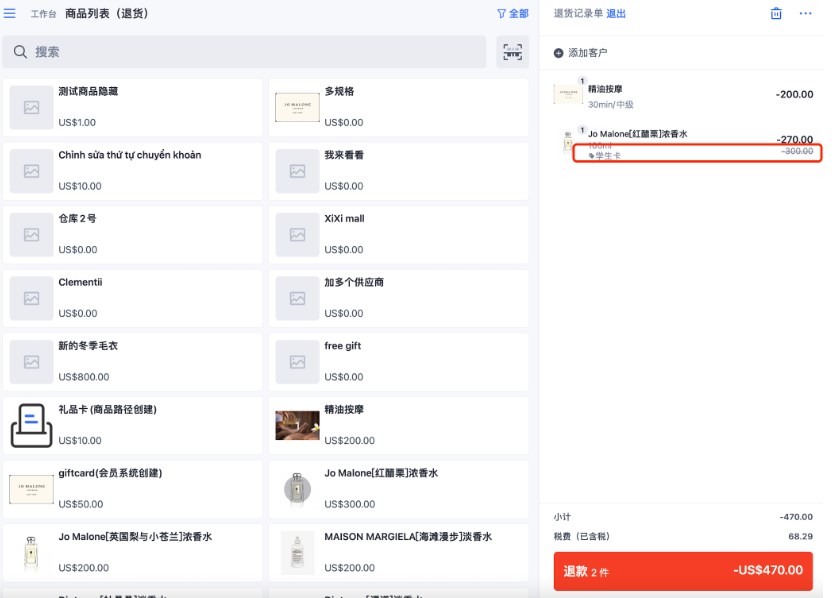Viewport: 832px width, 598px height.
Task: Click the plus icon beside 添加客户
Action: pyautogui.click(x=558, y=53)
